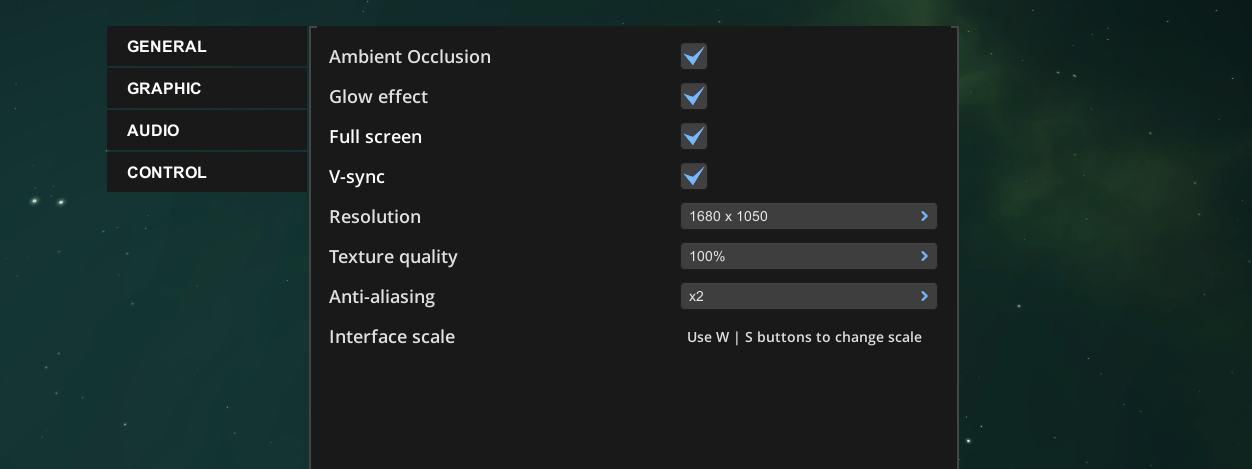Click the Interface scale label

[x=392, y=337]
